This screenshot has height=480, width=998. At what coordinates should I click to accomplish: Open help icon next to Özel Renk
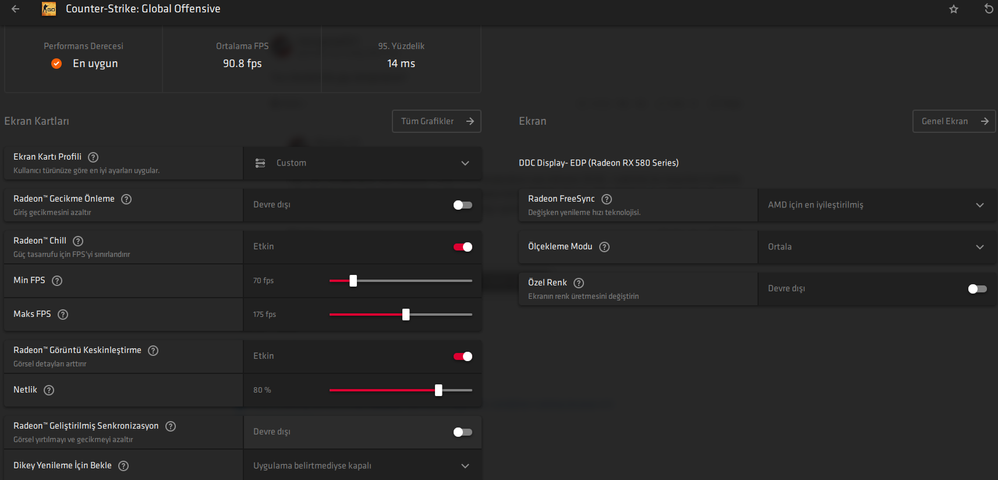click(579, 283)
